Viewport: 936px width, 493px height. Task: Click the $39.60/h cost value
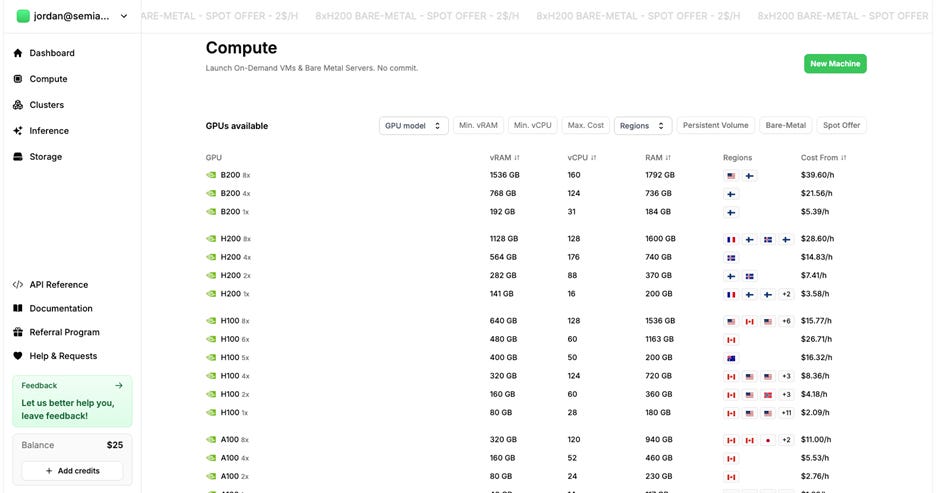[817, 175]
